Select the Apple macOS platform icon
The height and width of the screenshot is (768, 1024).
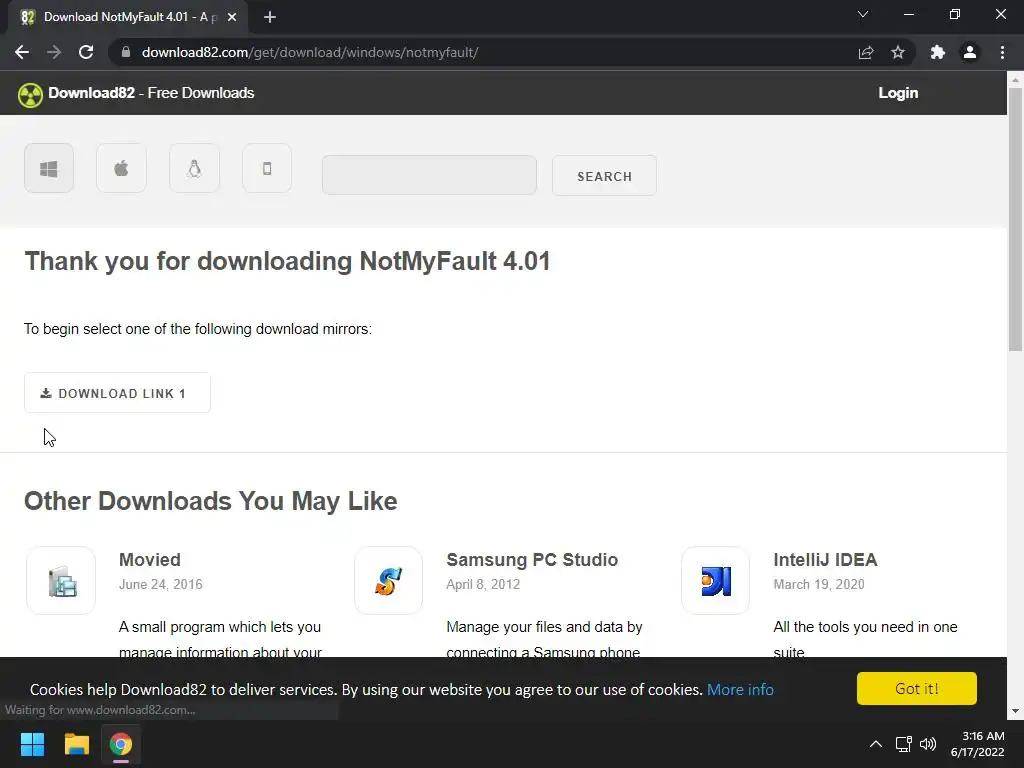coord(121,168)
